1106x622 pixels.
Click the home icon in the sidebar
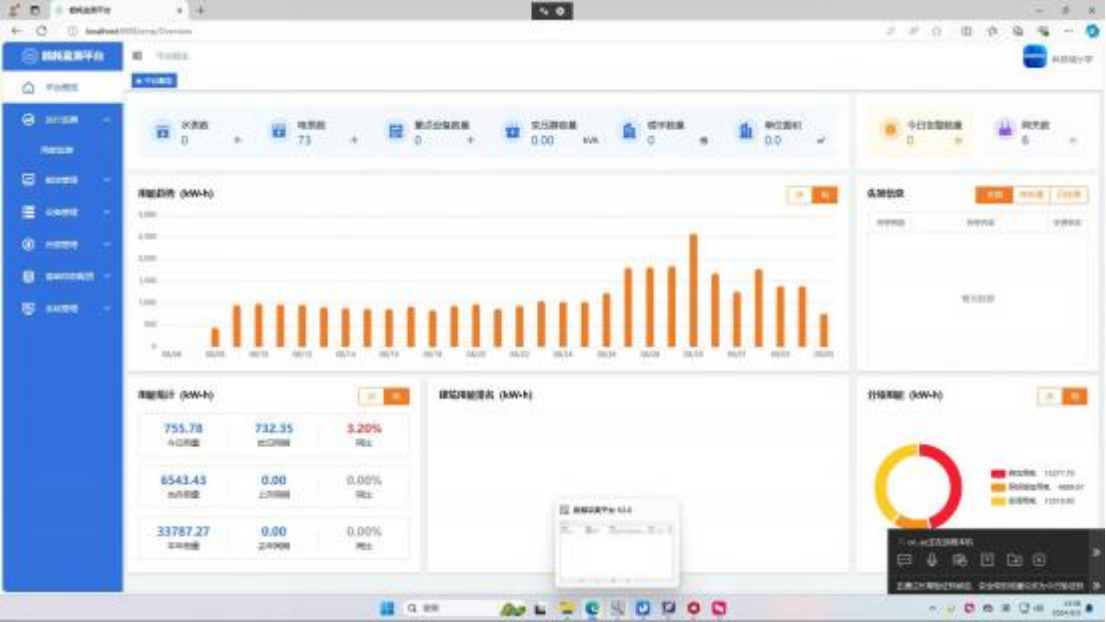coord(29,88)
